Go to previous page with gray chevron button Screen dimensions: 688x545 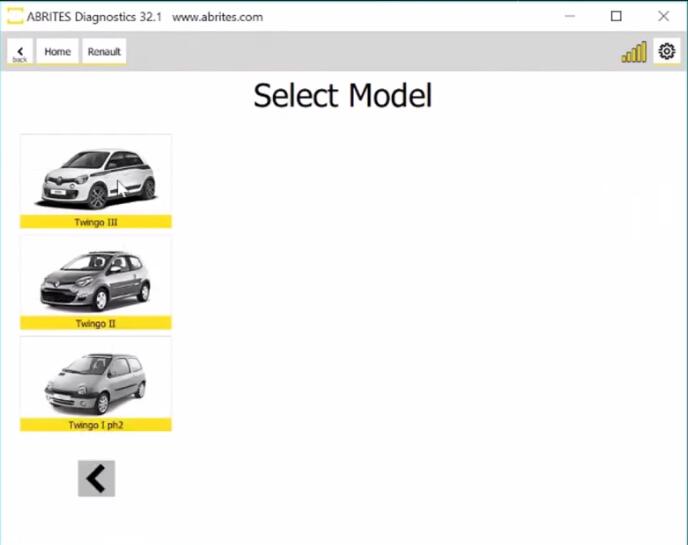(97, 478)
